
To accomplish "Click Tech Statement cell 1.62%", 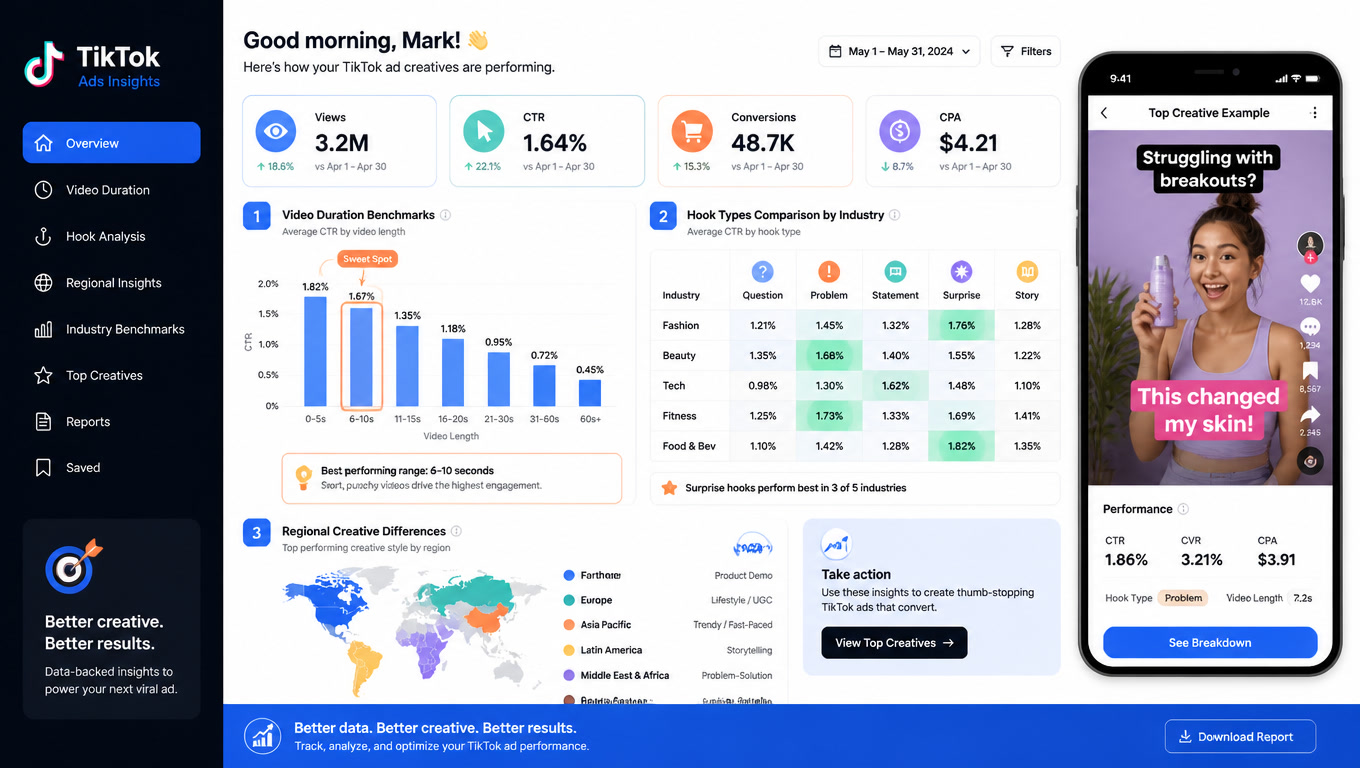I will [895, 386].
